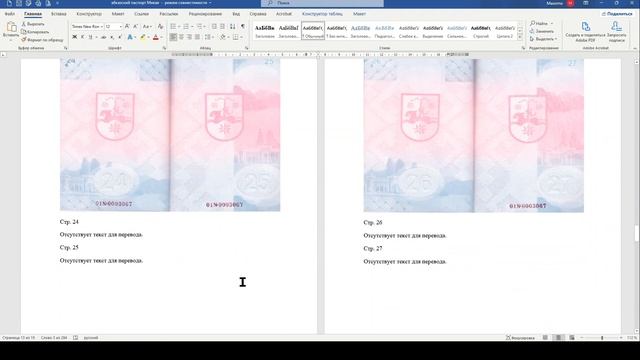Expand the styles gallery with the More arrow

[520, 38]
